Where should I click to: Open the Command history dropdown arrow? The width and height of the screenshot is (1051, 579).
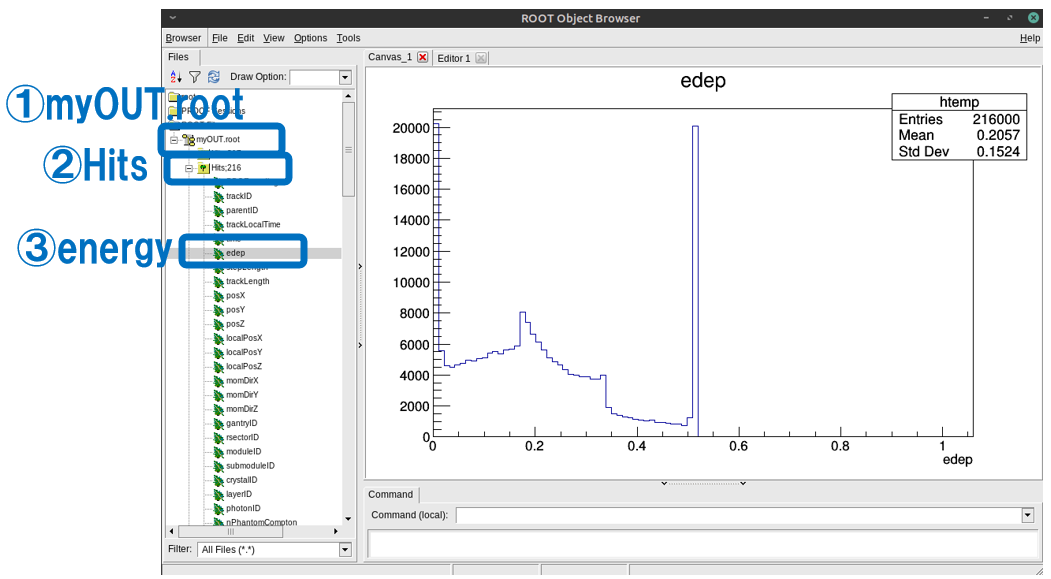click(1028, 515)
